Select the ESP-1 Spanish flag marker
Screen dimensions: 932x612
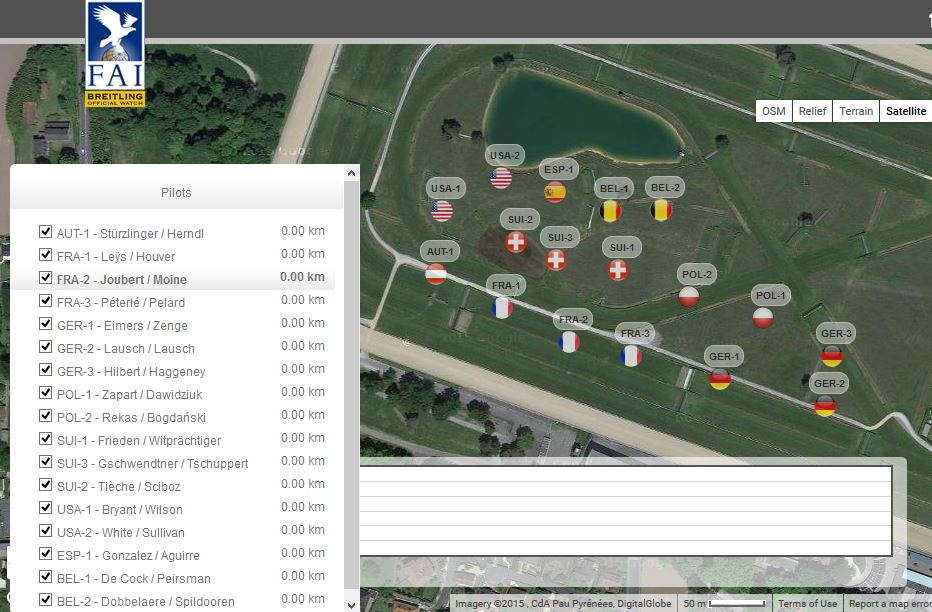[x=555, y=192]
